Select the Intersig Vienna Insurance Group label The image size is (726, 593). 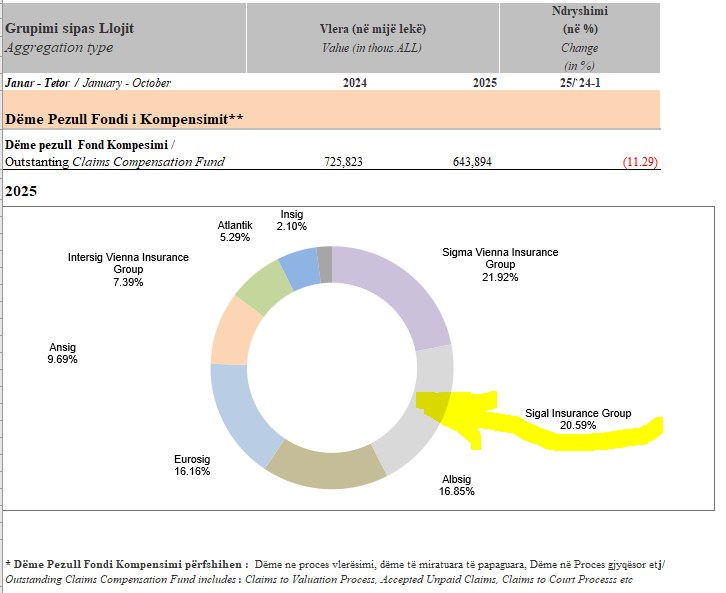[128, 270]
